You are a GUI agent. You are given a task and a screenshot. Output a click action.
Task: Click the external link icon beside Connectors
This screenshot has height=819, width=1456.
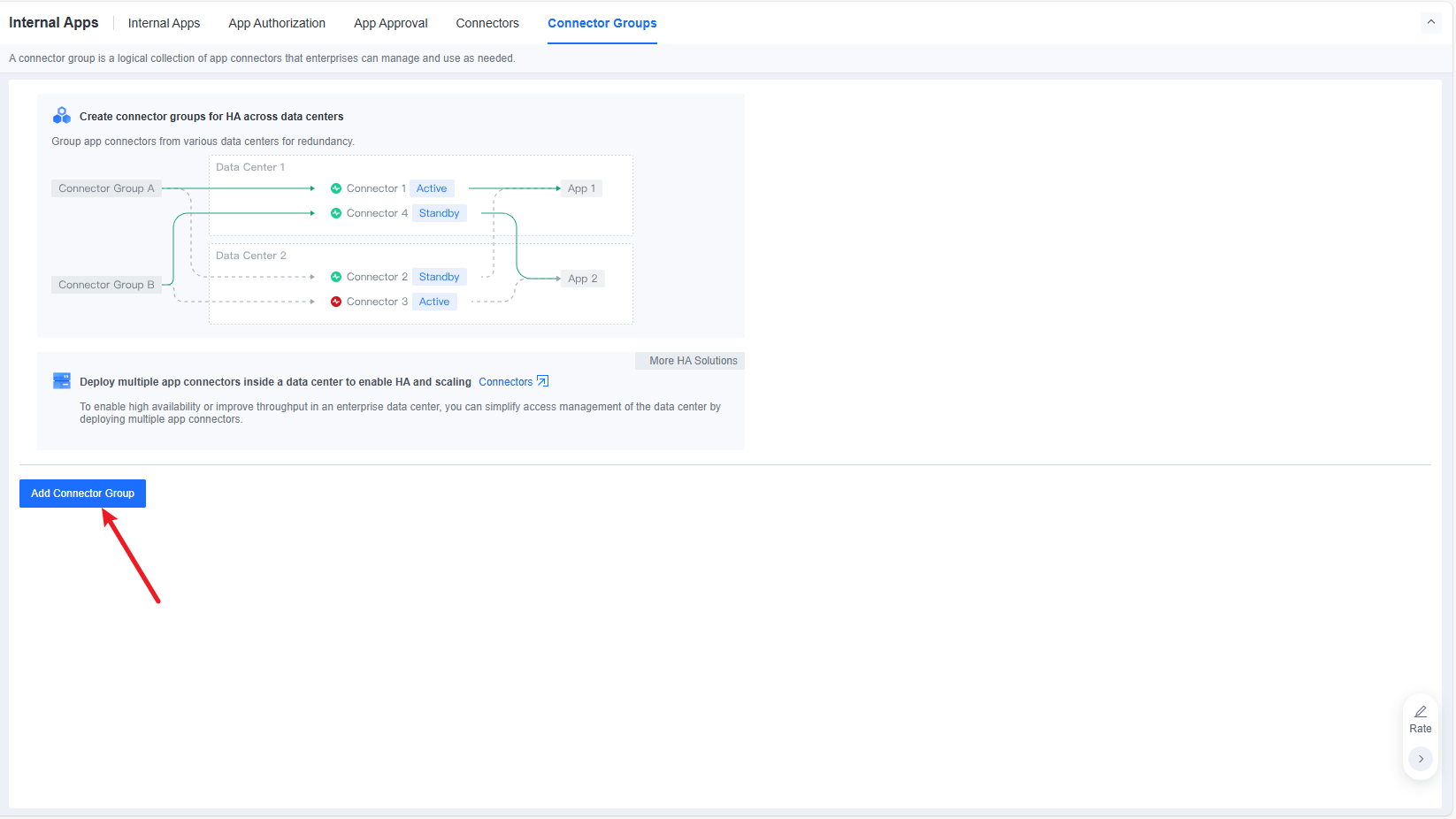[543, 381]
